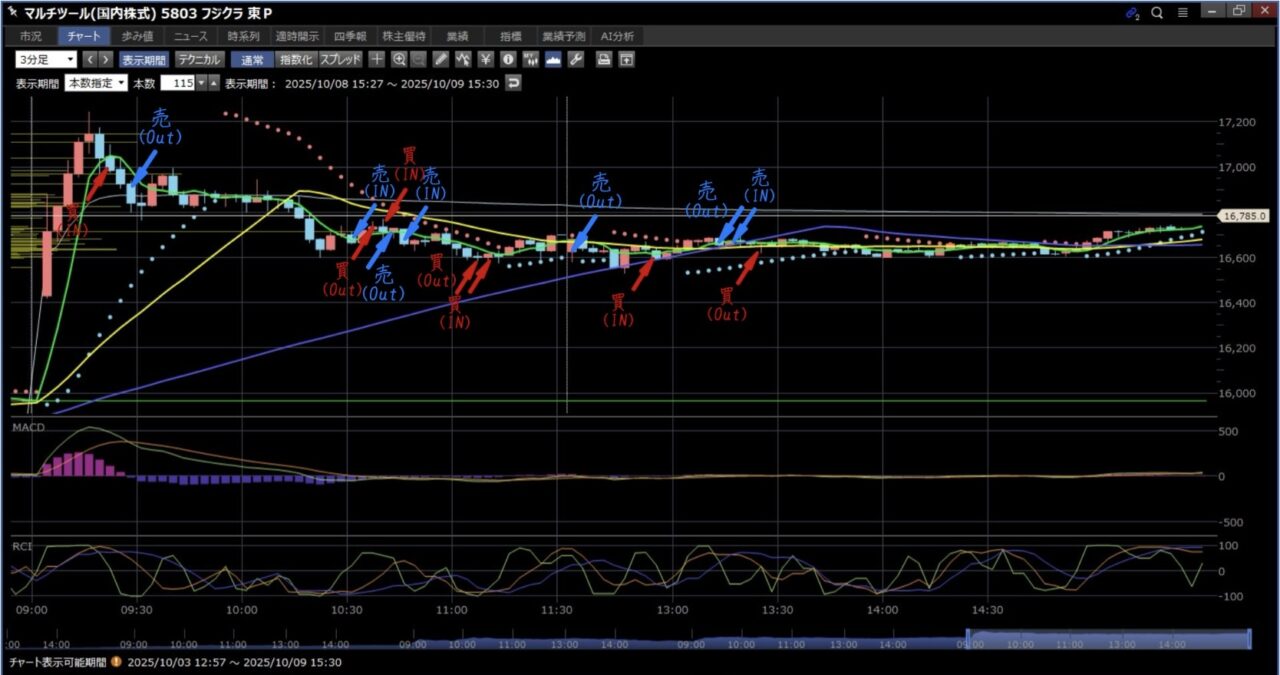Decrease bar count with down arrow
Image resolution: width=1280 pixels, height=675 pixels.
[x=201, y=83]
